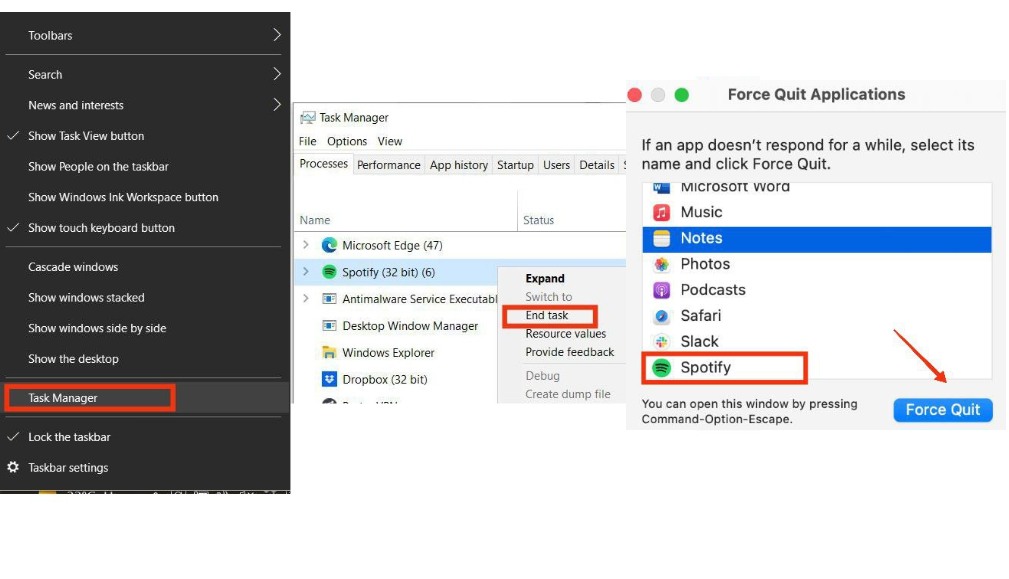Viewport: 1009px width, 579px height.
Task: Click the Dropbox (32 bit) icon
Action: point(329,379)
